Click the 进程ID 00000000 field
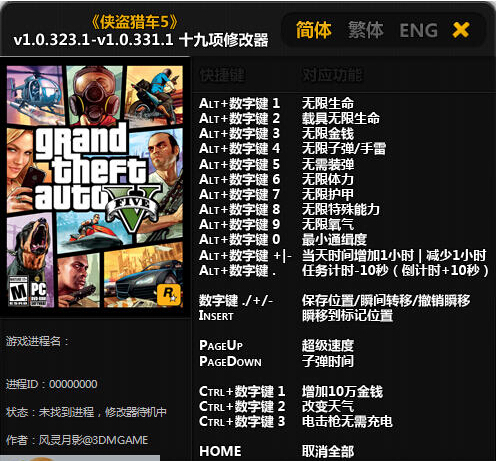 pyautogui.click(x=52, y=384)
